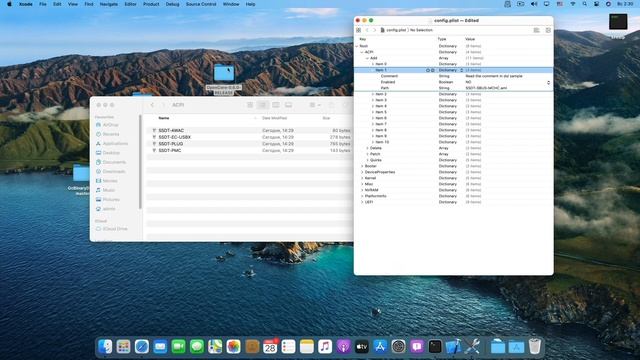
Task: Open Launchpad in the Dock
Action: [123, 347]
